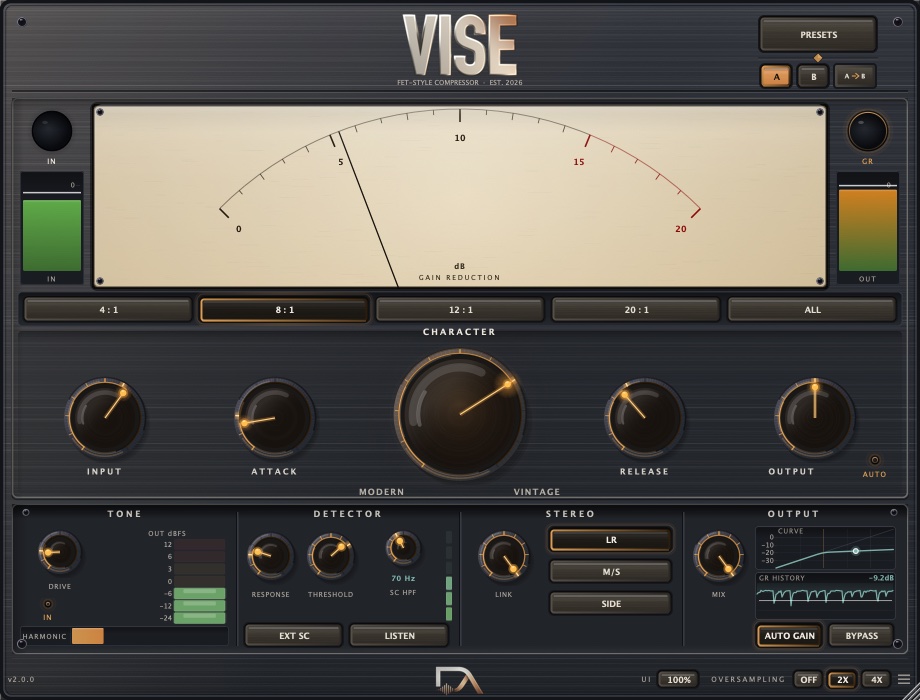Click the THRESHOLD knob
Viewport: 920px width, 700px height.
330,556
